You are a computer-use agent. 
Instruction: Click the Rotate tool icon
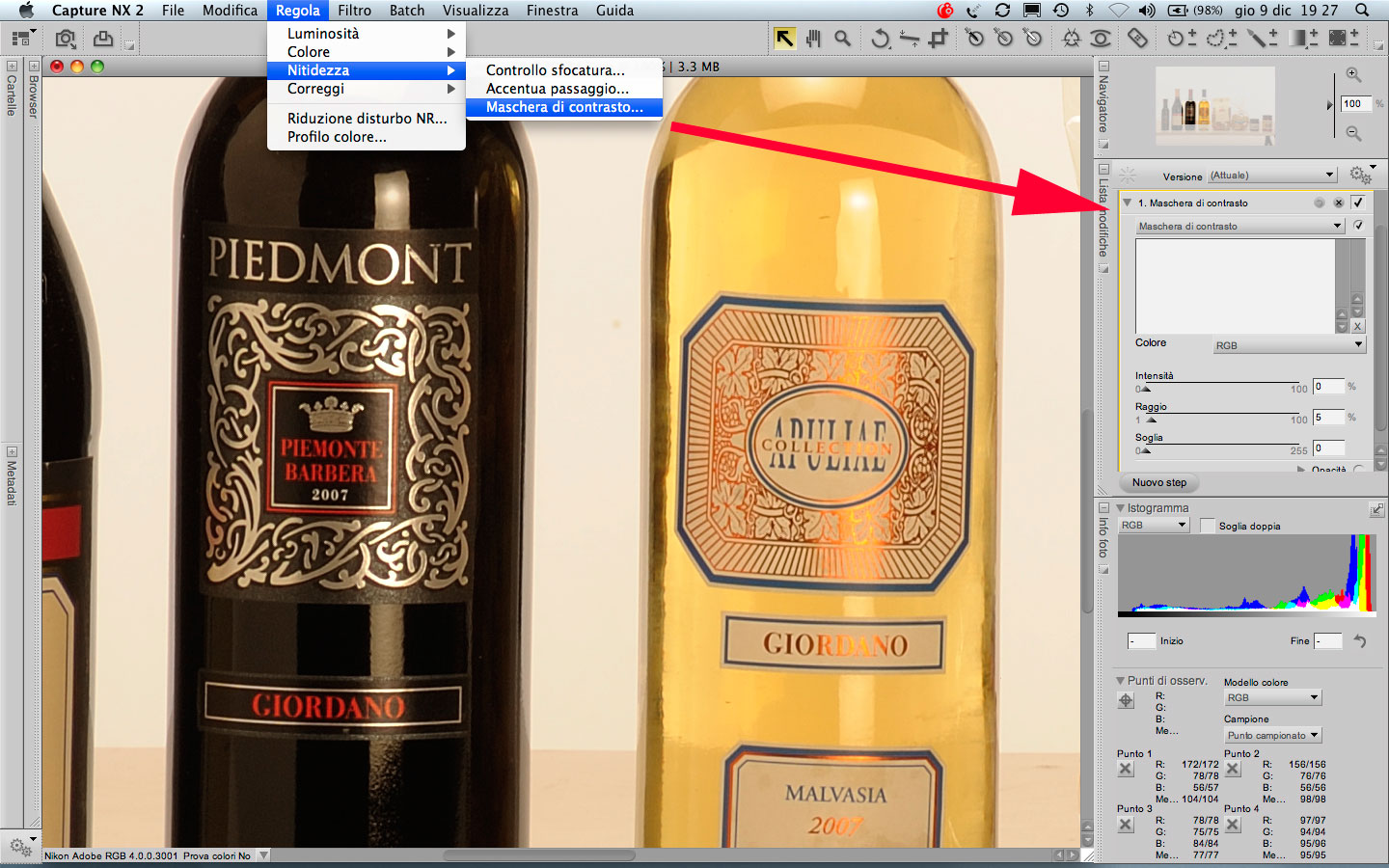pos(880,39)
